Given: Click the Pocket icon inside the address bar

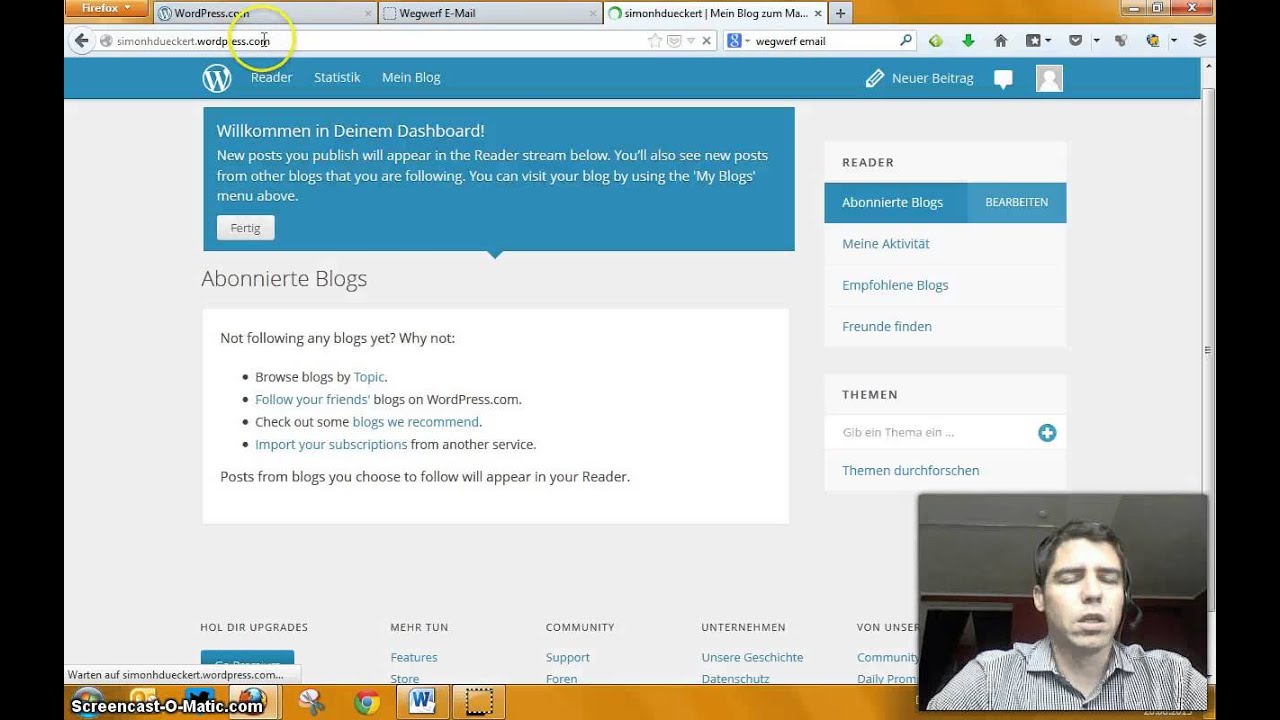Looking at the screenshot, I should point(674,41).
